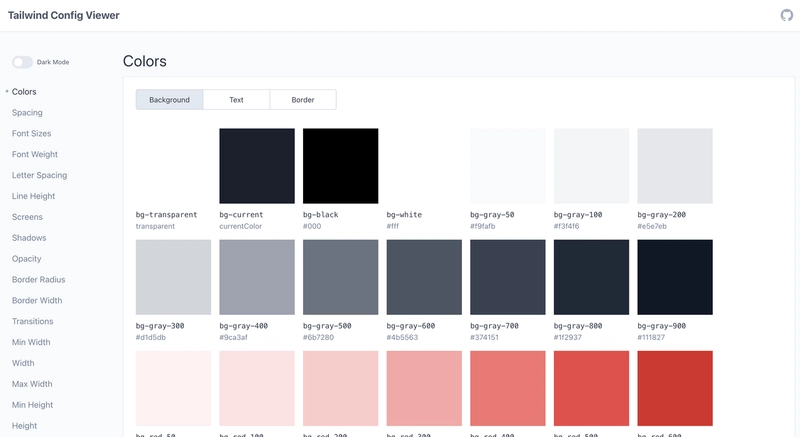Open the GitHub repository icon
The image size is (800, 437).
[x=786, y=15]
